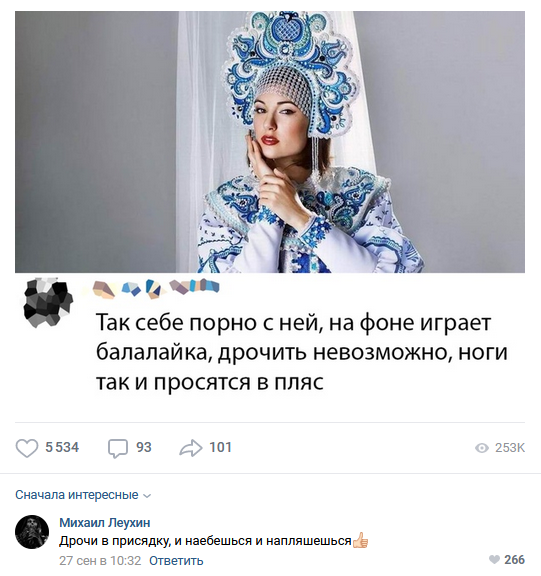Open comments via the speech bubble icon
Image resolution: width=541 pixels, height=576 pixels.
click(x=118, y=449)
